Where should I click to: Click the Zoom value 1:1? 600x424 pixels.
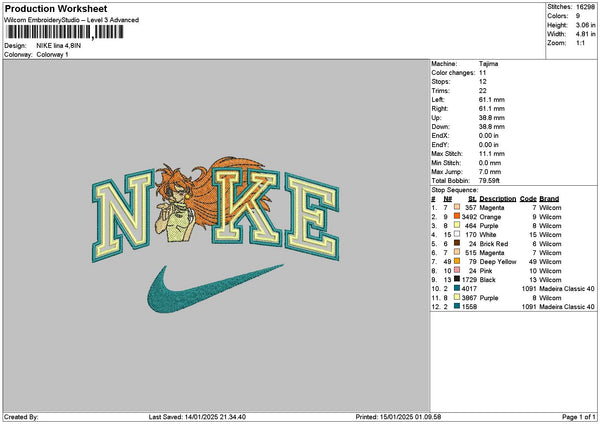580,43
